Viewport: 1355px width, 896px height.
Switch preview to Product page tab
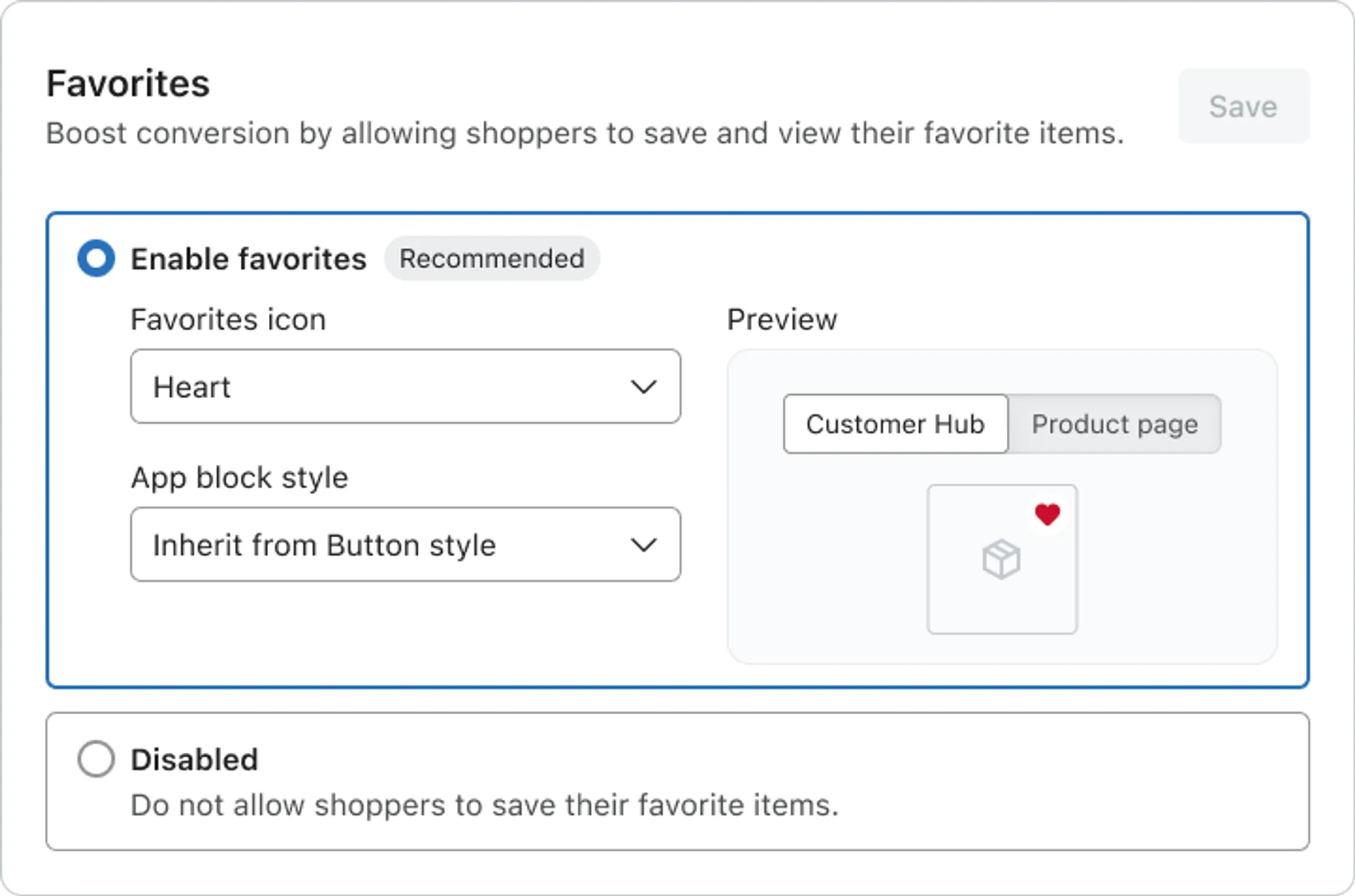tap(1114, 424)
